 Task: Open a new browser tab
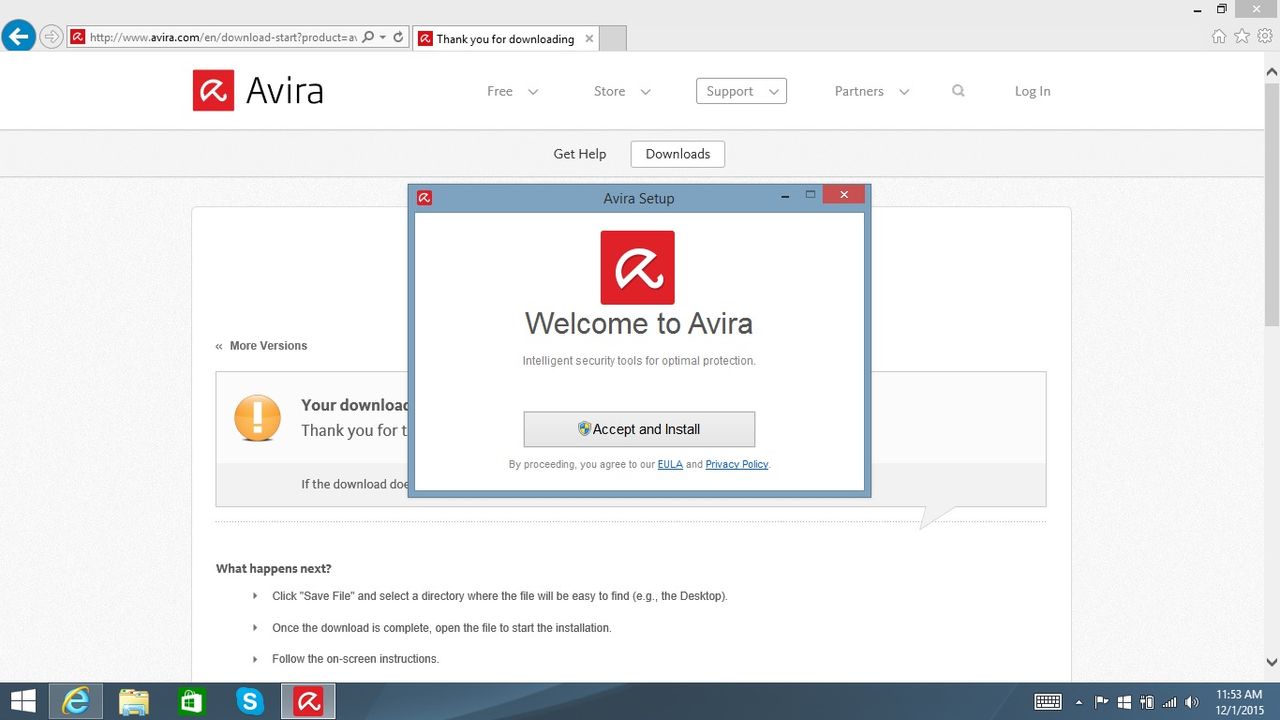coord(613,39)
